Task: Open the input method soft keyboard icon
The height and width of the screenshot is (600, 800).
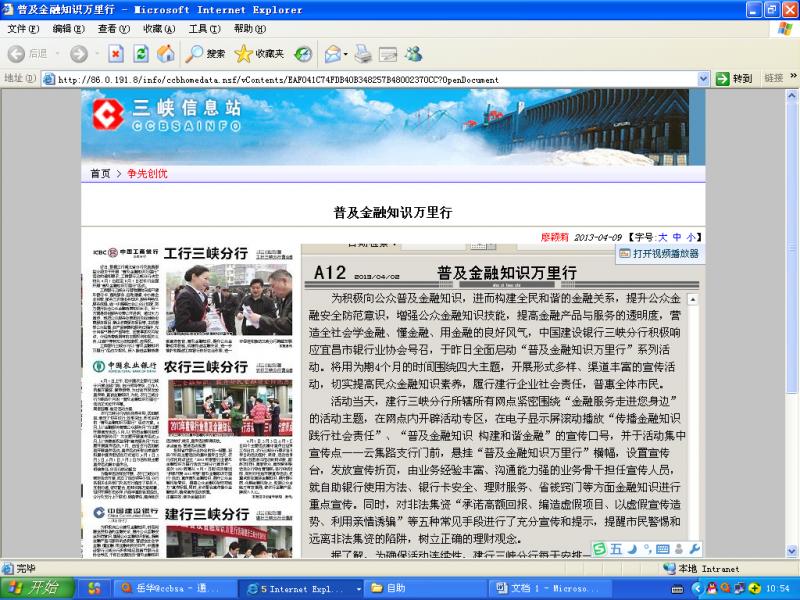Action: click(663, 549)
